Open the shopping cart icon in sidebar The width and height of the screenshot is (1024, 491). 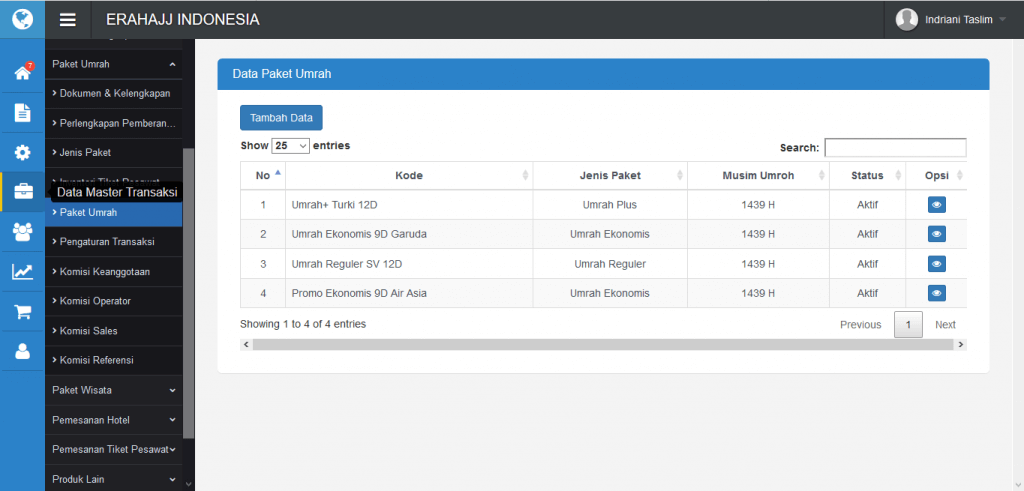click(x=22, y=312)
